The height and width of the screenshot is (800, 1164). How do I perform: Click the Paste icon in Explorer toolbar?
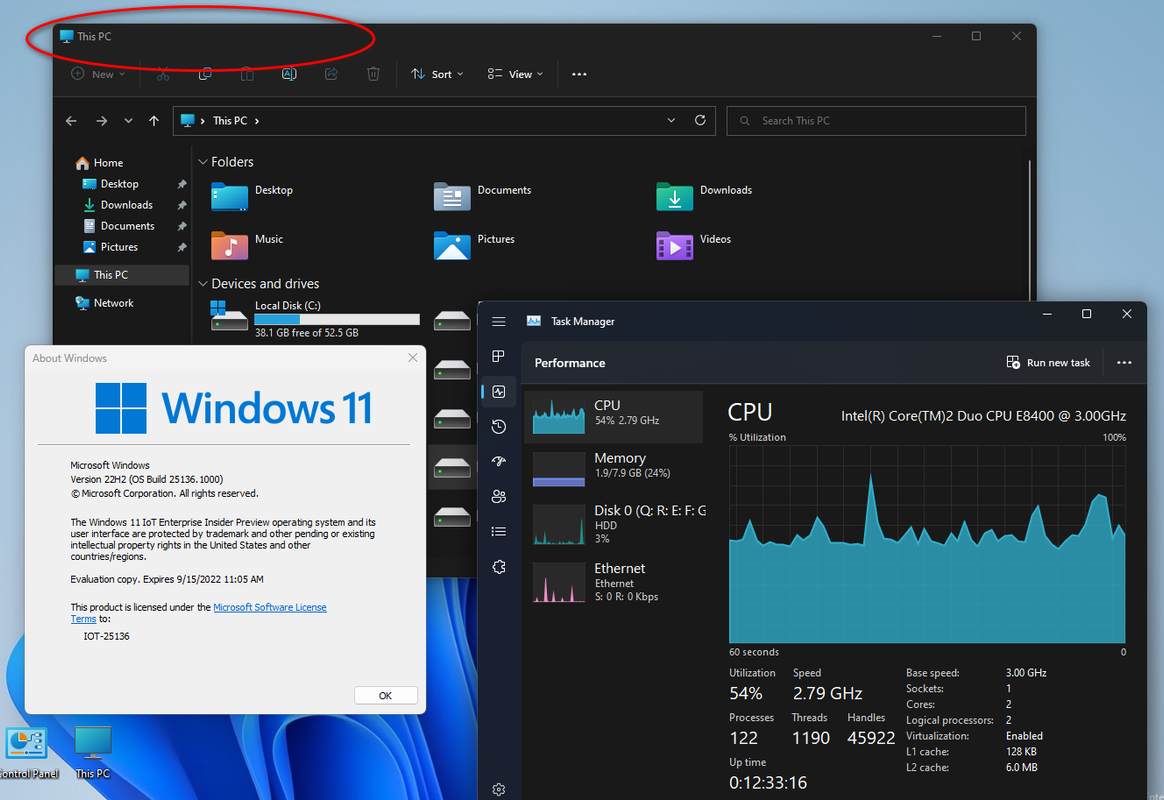(x=247, y=74)
